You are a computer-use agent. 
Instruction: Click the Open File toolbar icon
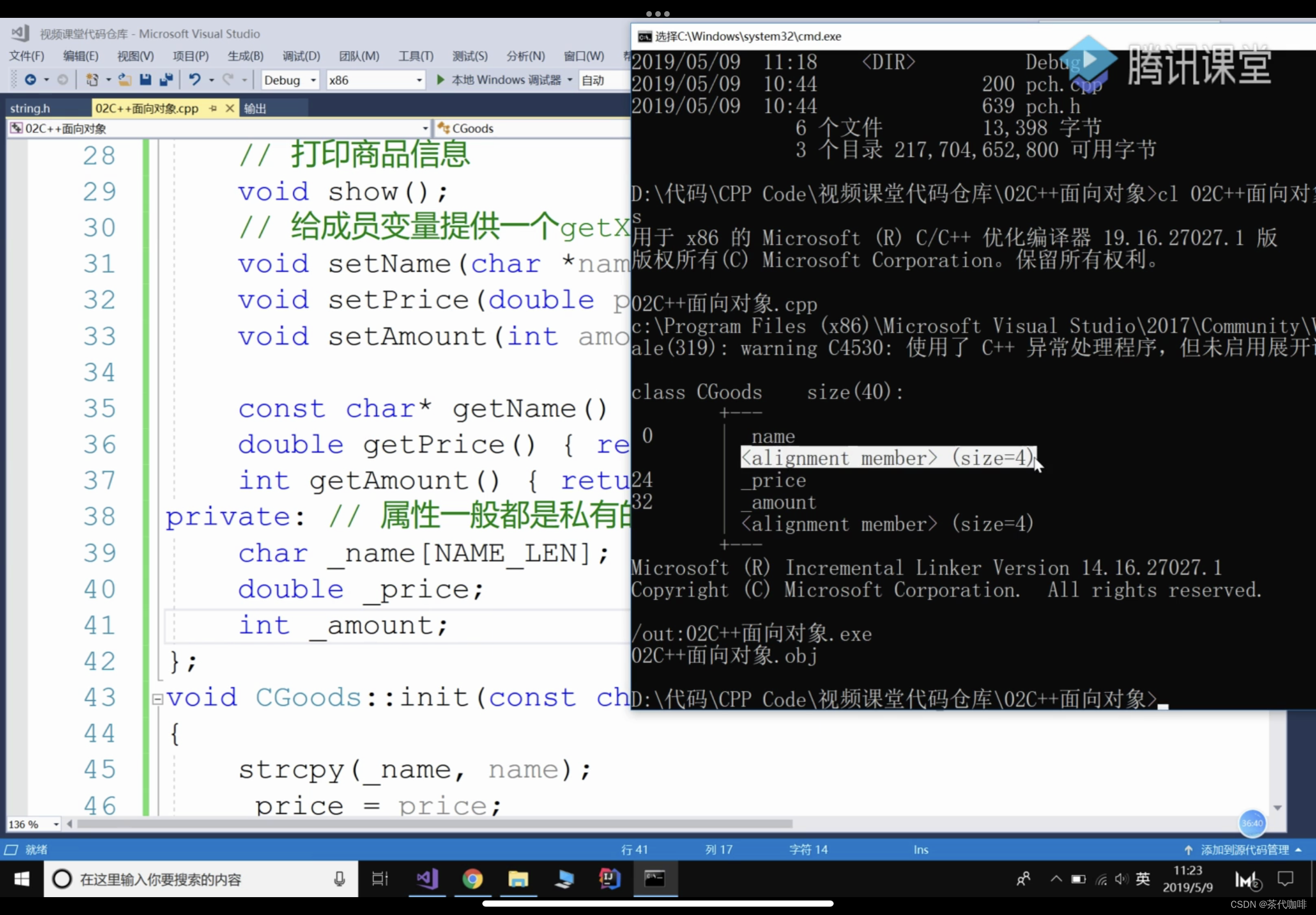click(x=124, y=80)
